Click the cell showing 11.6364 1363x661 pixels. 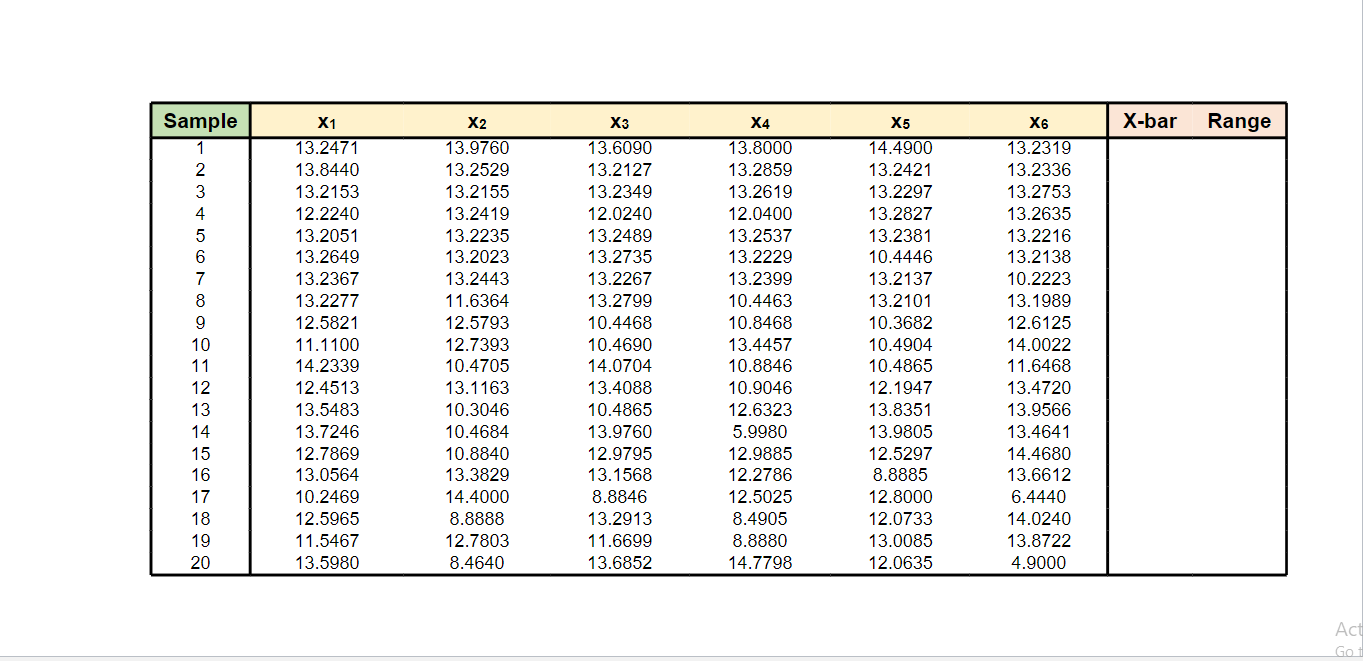[477, 300]
